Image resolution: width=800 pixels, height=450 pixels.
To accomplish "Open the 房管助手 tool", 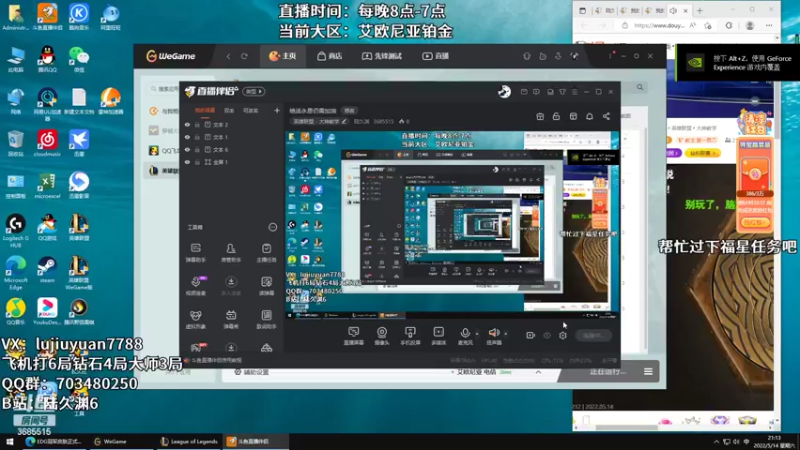I will tap(231, 252).
